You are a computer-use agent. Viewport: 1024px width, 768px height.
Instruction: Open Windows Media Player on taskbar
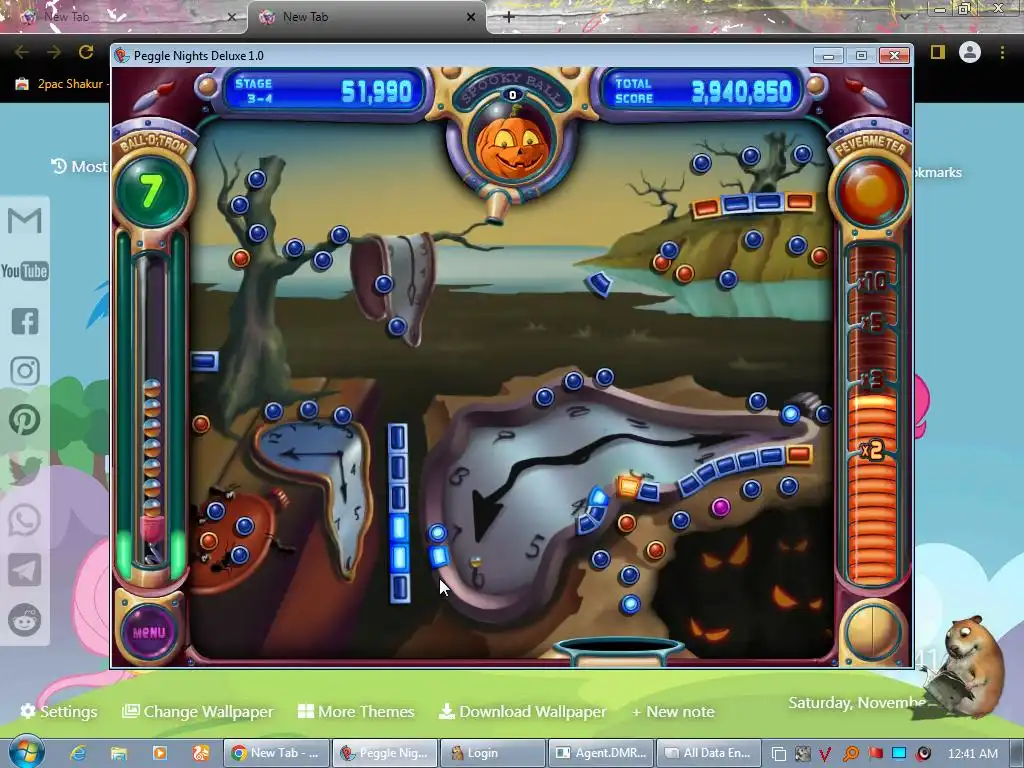pyautogui.click(x=159, y=753)
